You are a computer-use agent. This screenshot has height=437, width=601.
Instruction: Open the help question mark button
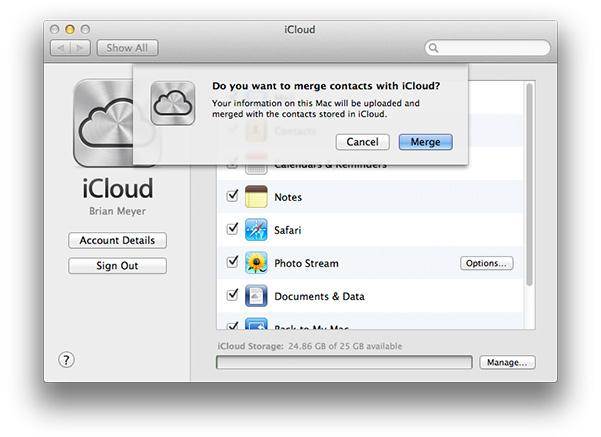click(66, 360)
